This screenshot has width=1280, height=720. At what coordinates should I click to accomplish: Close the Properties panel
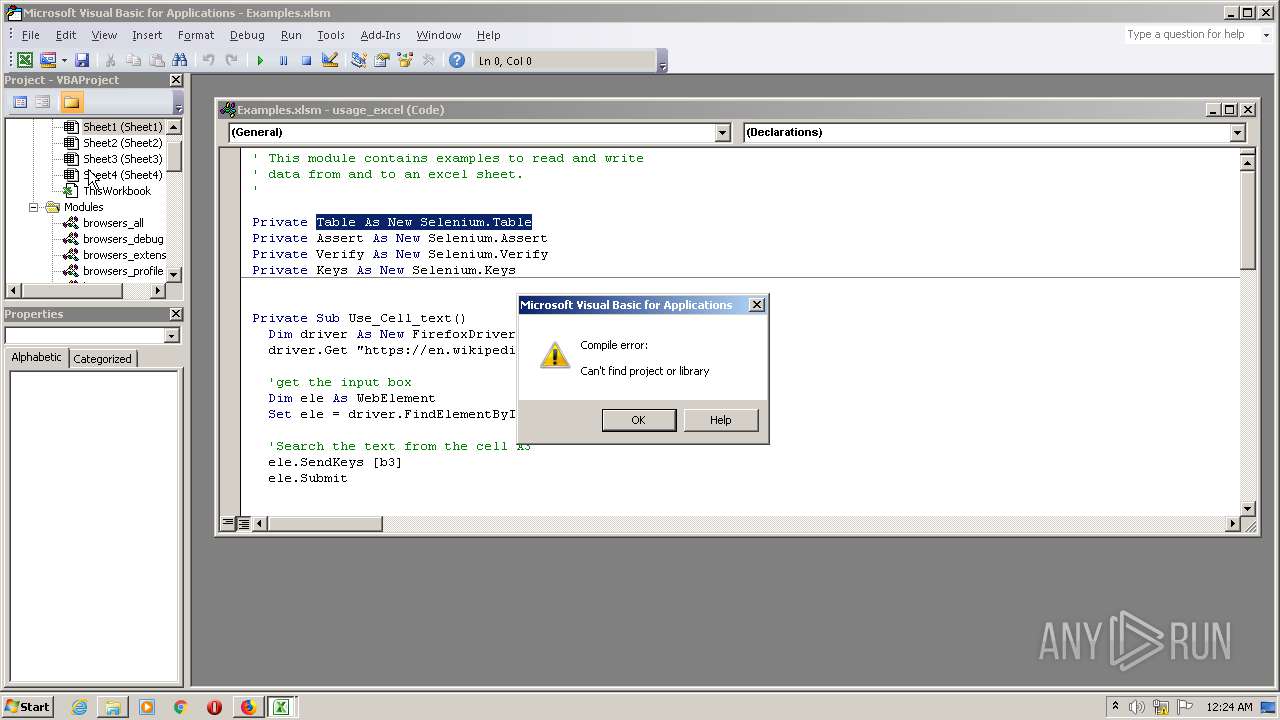(176, 314)
